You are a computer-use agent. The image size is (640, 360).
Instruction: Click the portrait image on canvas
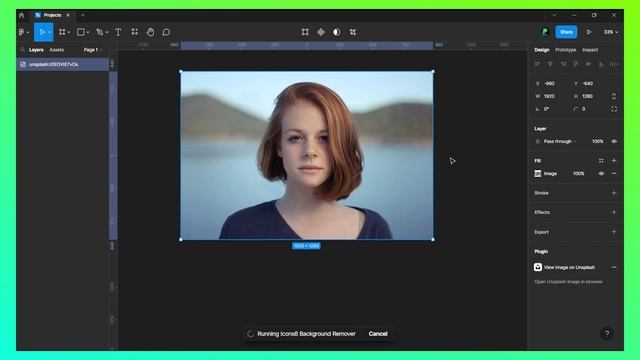[307, 156]
